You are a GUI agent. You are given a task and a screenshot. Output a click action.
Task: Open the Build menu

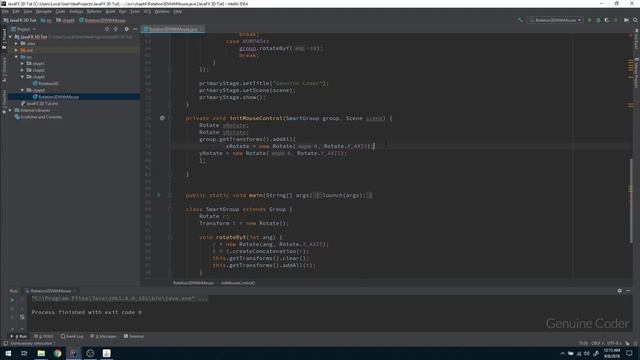click(110, 11)
